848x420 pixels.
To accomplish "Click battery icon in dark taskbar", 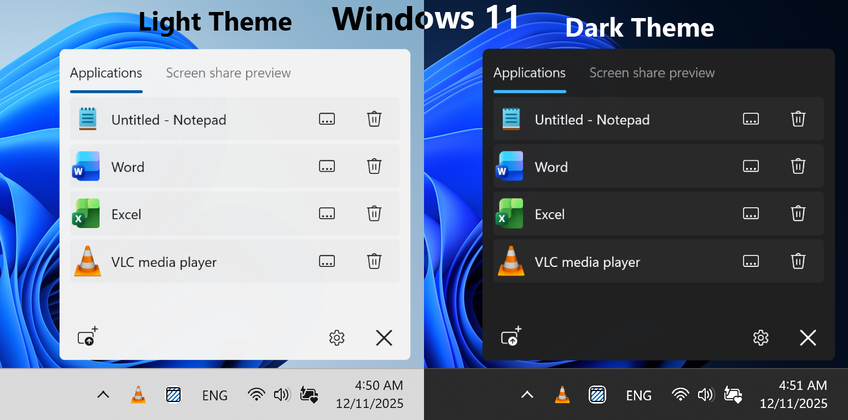I will [x=733, y=395].
